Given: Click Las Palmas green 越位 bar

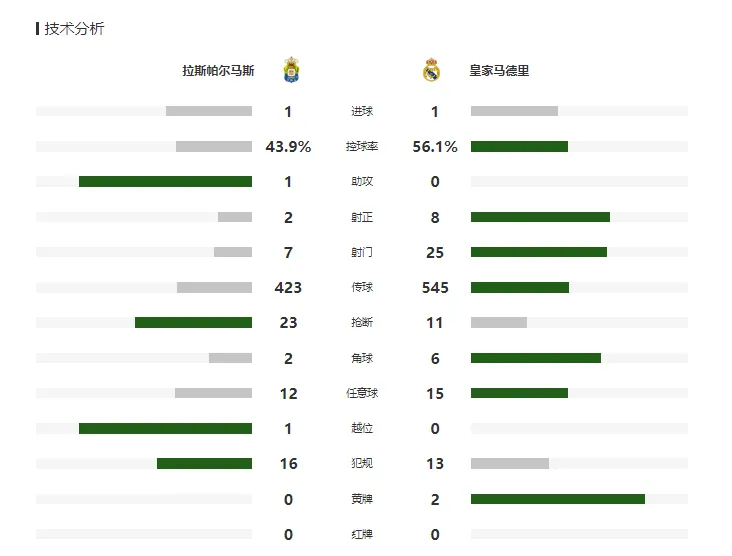Looking at the screenshot, I should [x=165, y=429].
